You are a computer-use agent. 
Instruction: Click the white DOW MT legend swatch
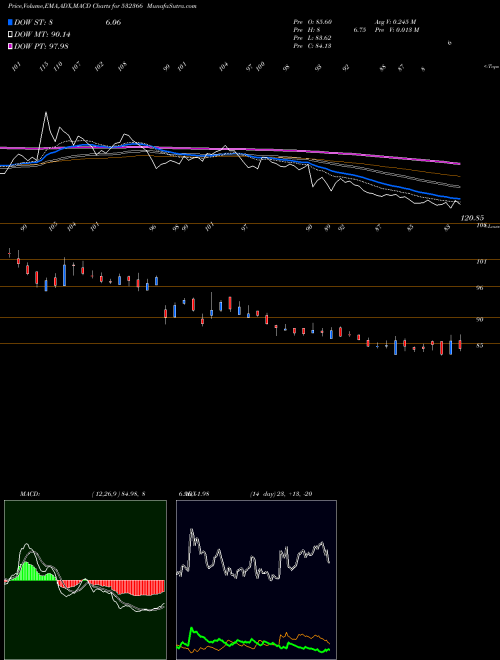pyautogui.click(x=10, y=35)
